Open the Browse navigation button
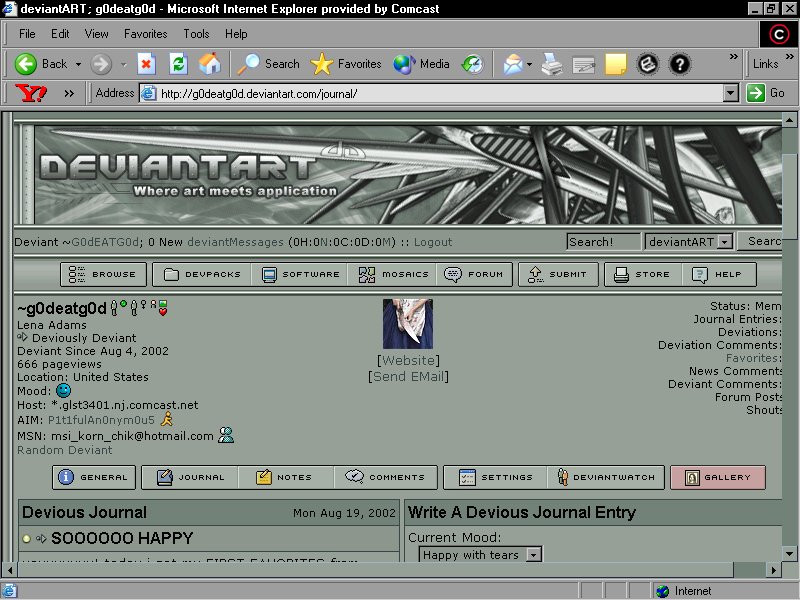Viewport: 800px width, 600px height. (x=103, y=274)
